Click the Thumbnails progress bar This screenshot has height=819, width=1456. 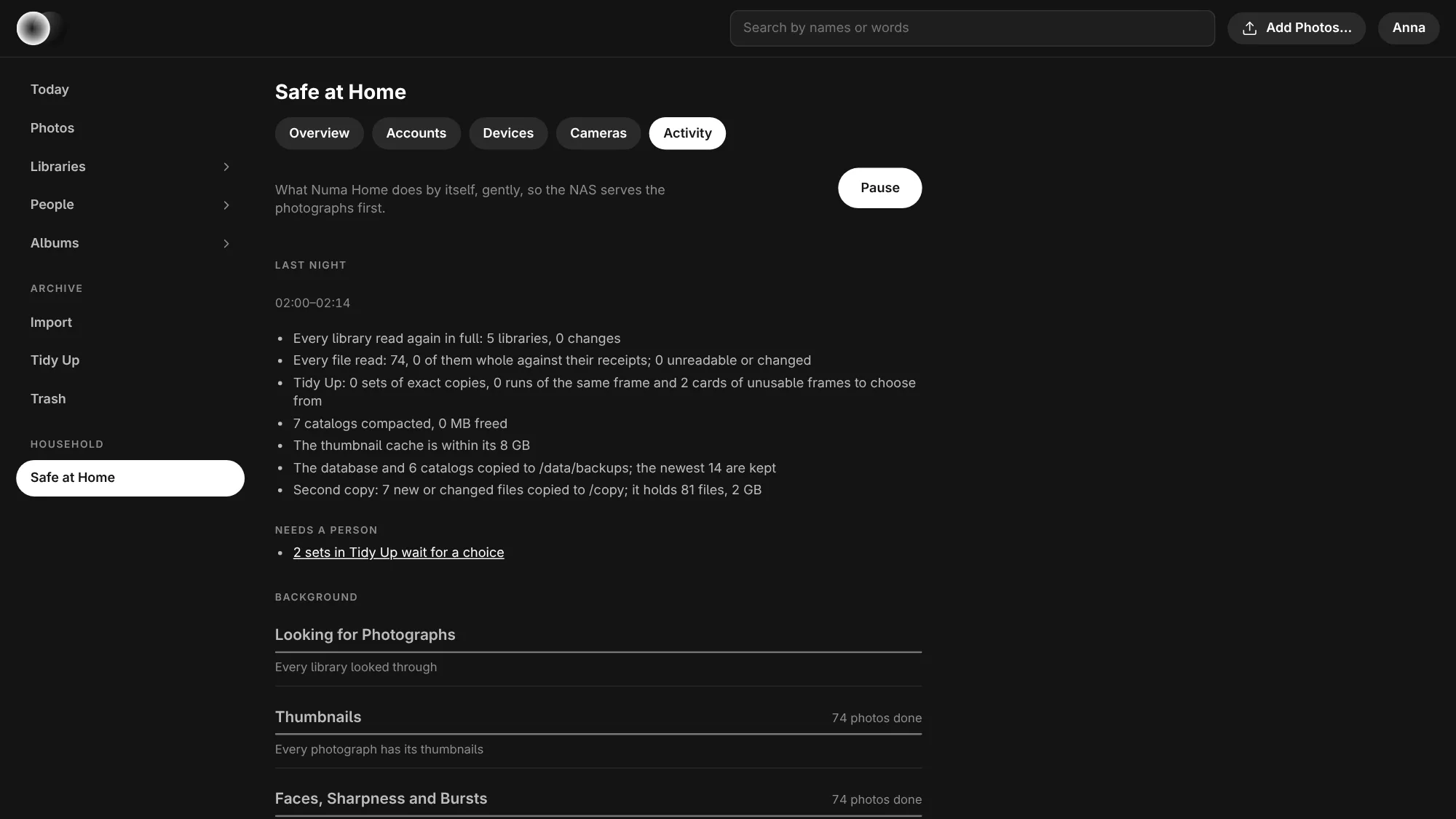[598, 734]
